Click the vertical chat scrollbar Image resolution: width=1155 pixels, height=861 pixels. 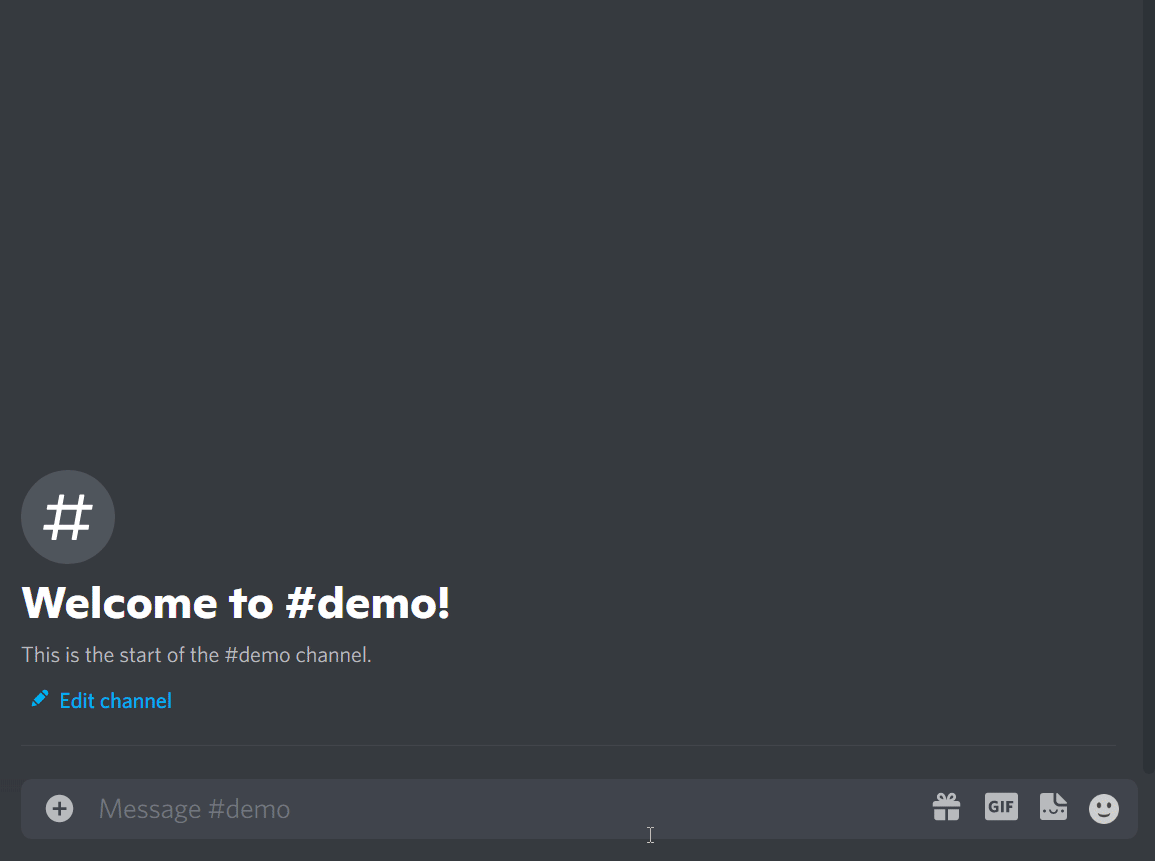(x=1148, y=387)
